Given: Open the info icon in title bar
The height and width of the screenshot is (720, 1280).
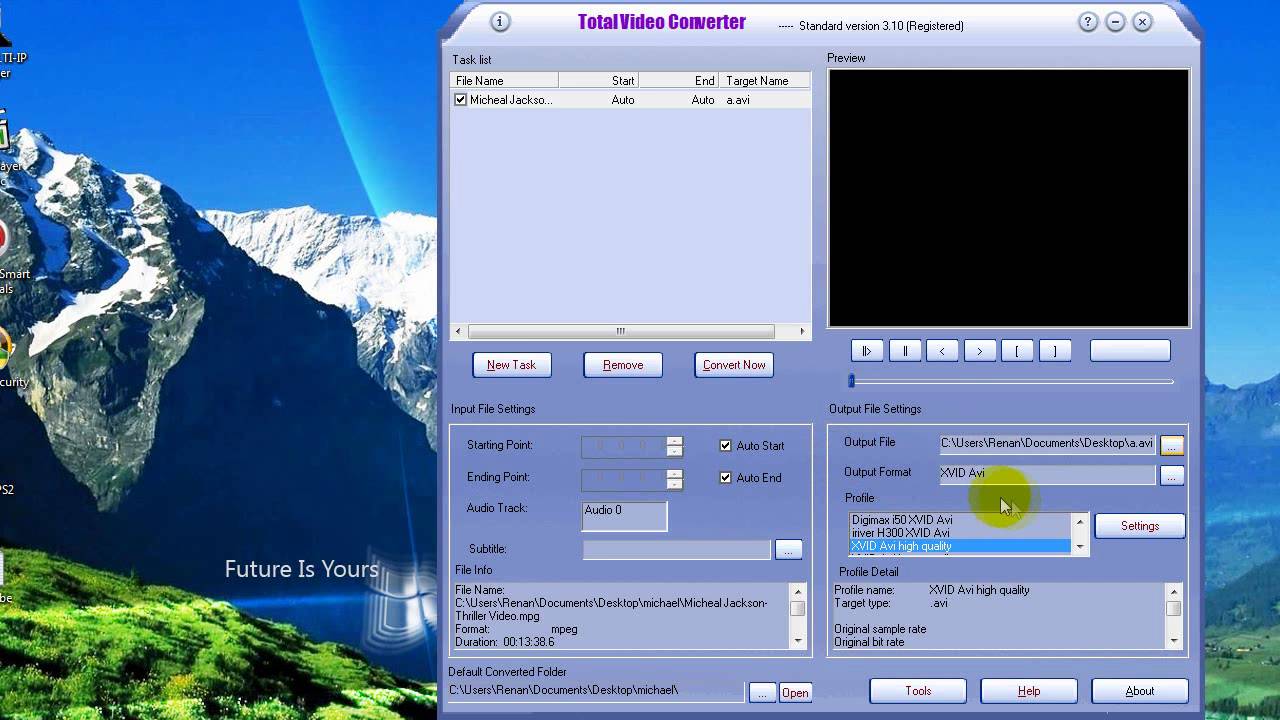Looking at the screenshot, I should point(500,22).
